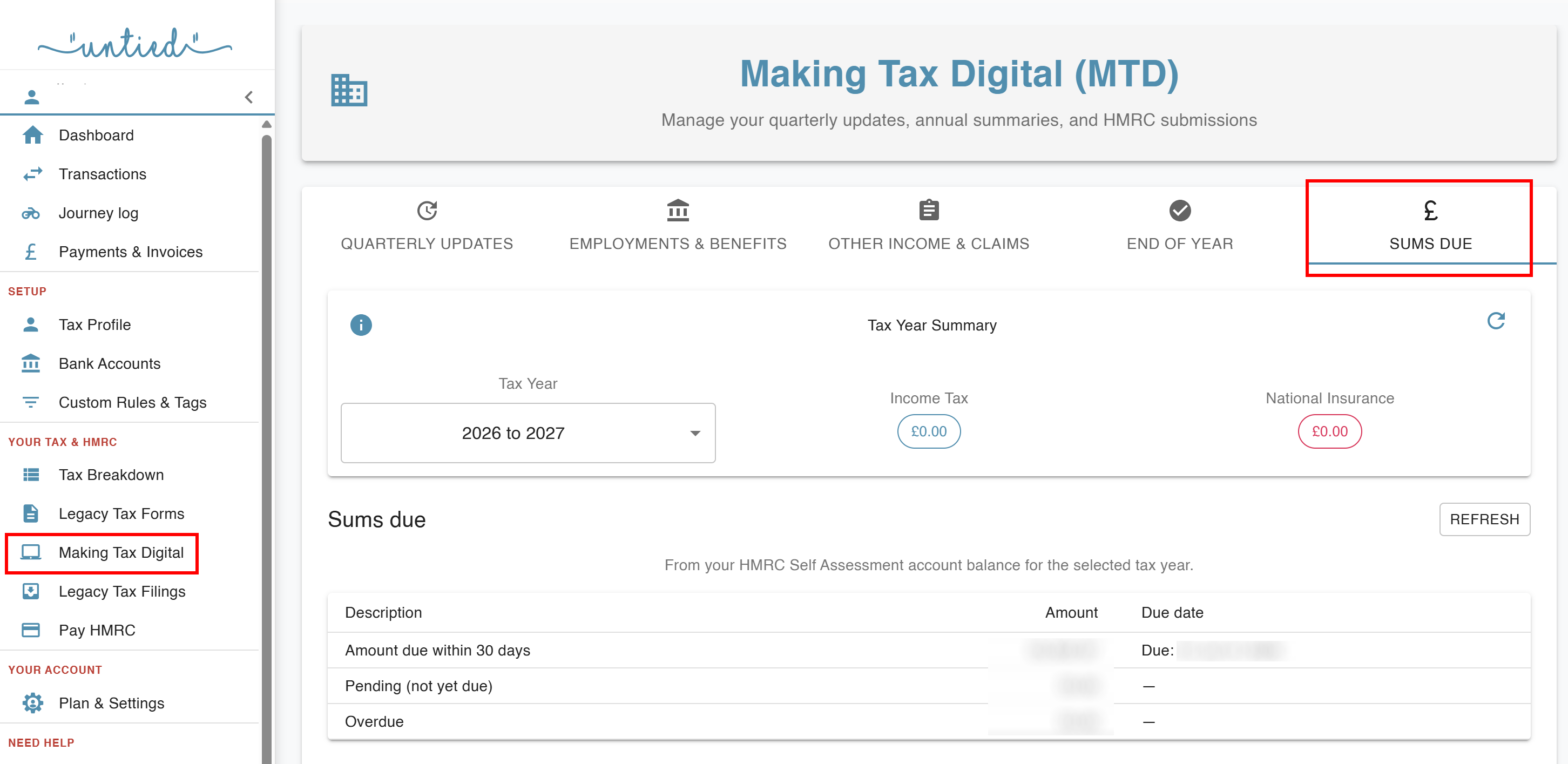This screenshot has width=1568, height=764.
Task: Click the Bank Accounts building icon
Action: pos(30,363)
